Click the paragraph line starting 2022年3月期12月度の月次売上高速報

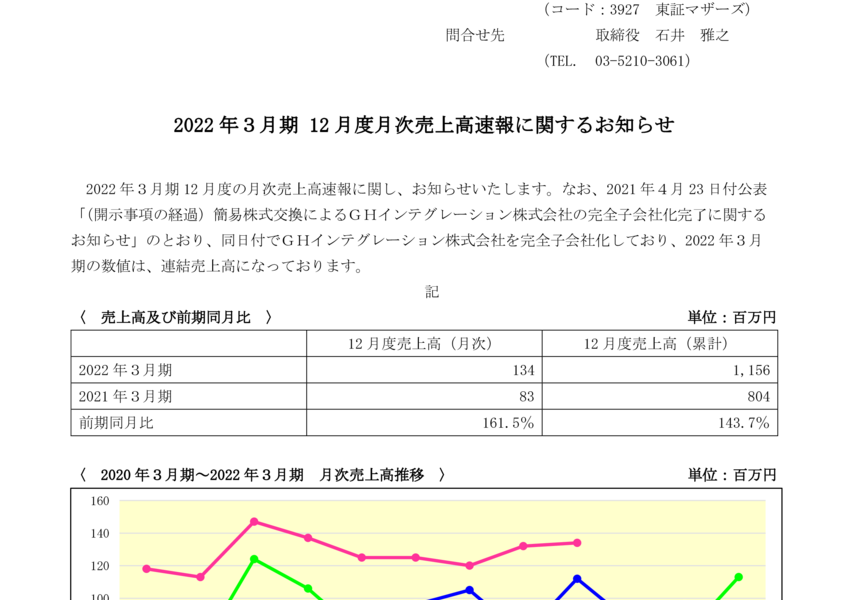point(426,189)
